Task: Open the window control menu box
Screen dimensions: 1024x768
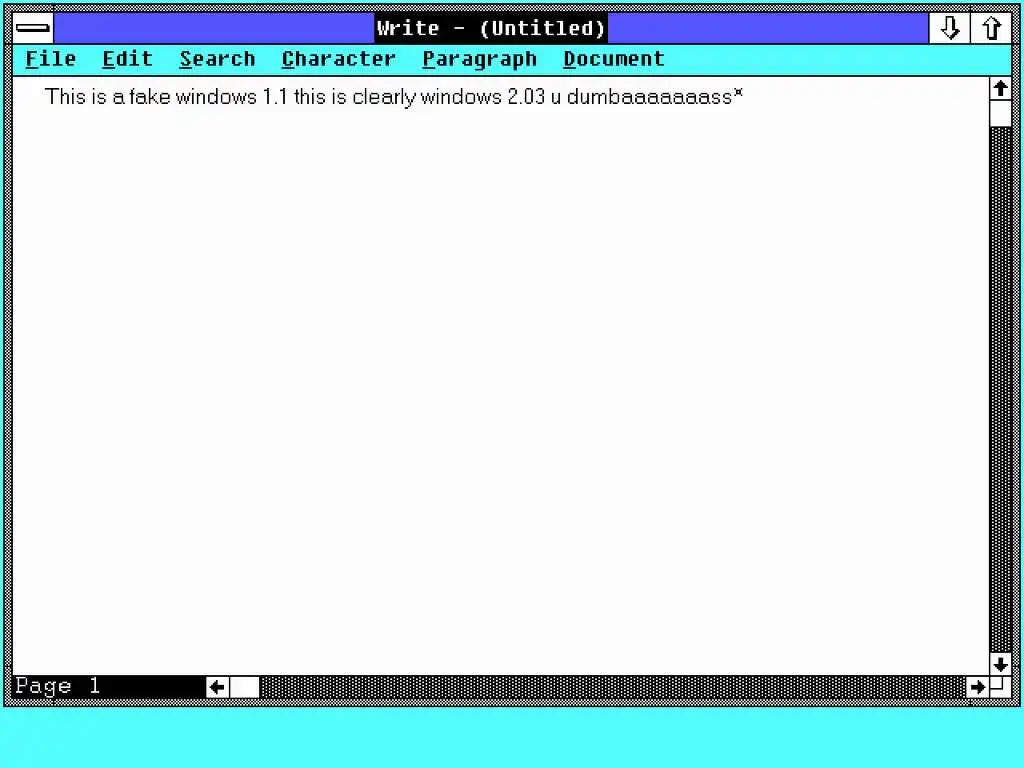Action: pos(33,28)
